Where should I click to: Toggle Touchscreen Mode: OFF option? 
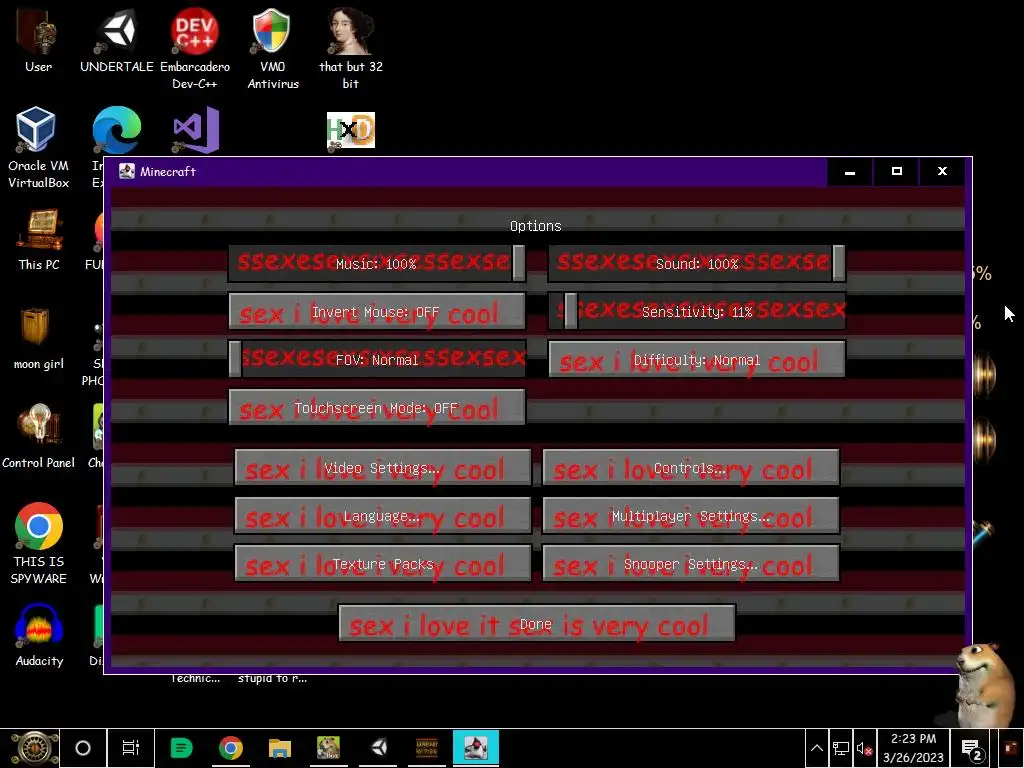coord(377,408)
